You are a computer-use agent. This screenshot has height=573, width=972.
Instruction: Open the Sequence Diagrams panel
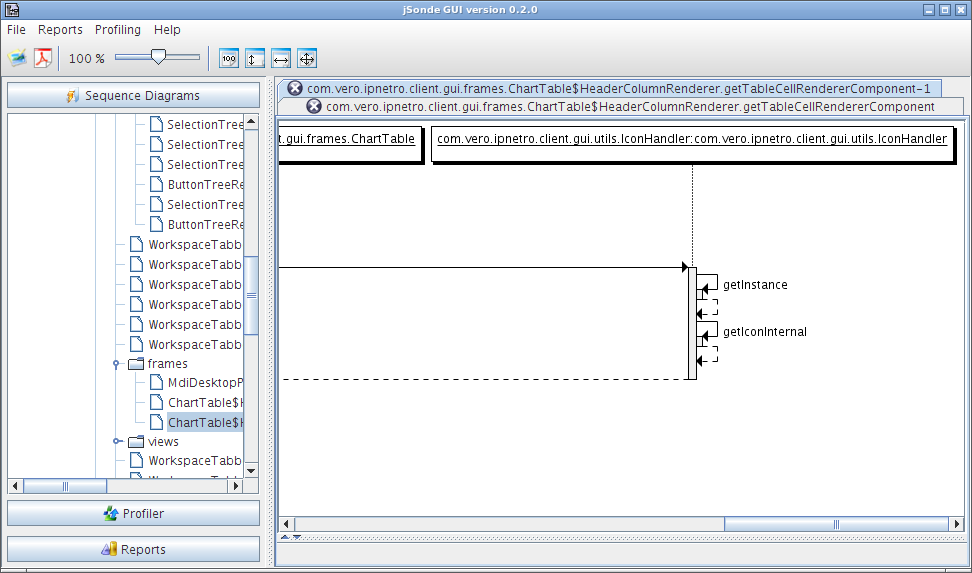coord(133,96)
